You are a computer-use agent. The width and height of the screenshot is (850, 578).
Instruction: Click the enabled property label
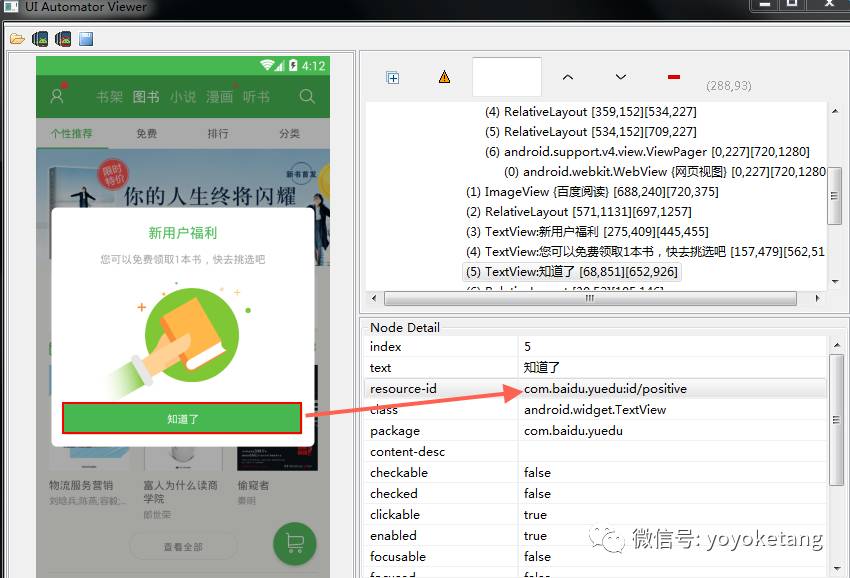393,536
